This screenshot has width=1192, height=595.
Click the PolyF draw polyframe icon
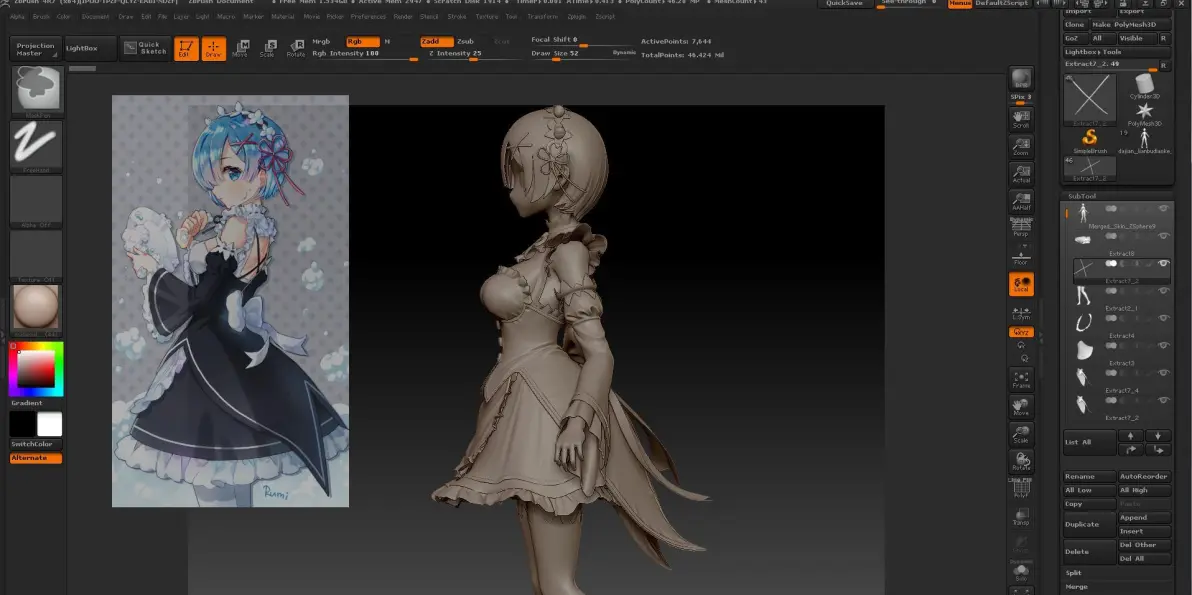click(x=1021, y=489)
